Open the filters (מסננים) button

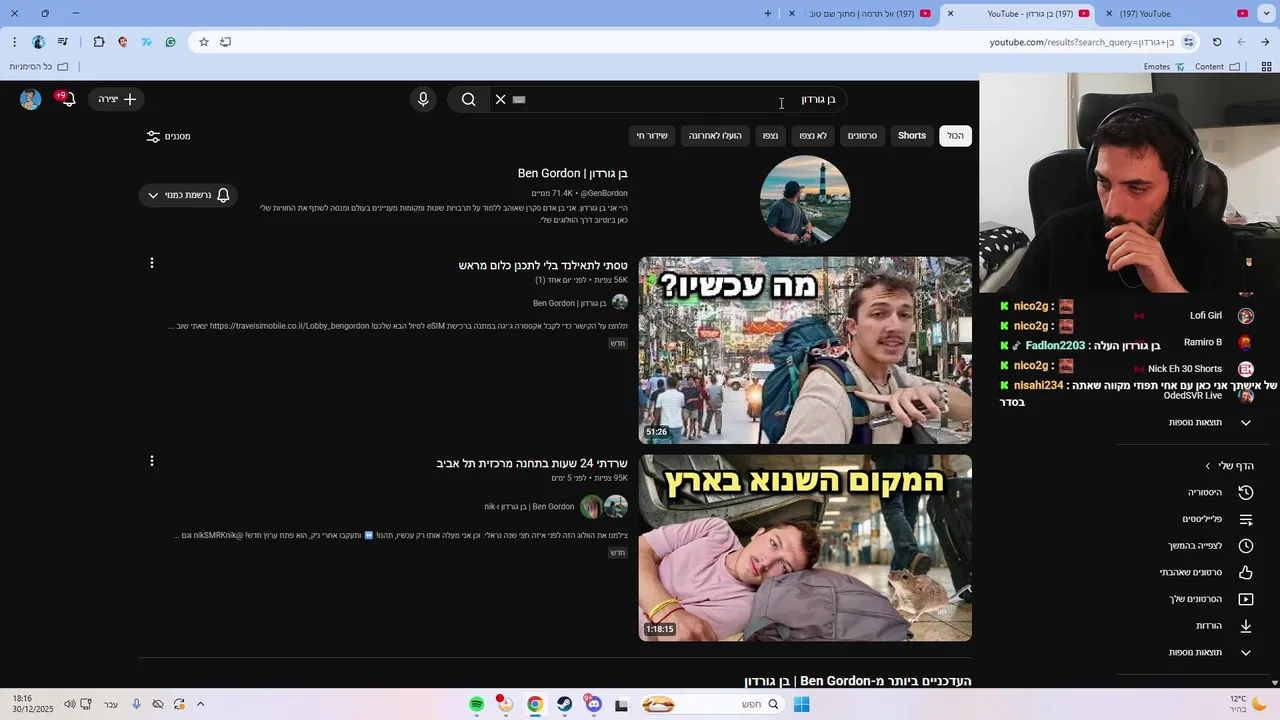coord(168,136)
